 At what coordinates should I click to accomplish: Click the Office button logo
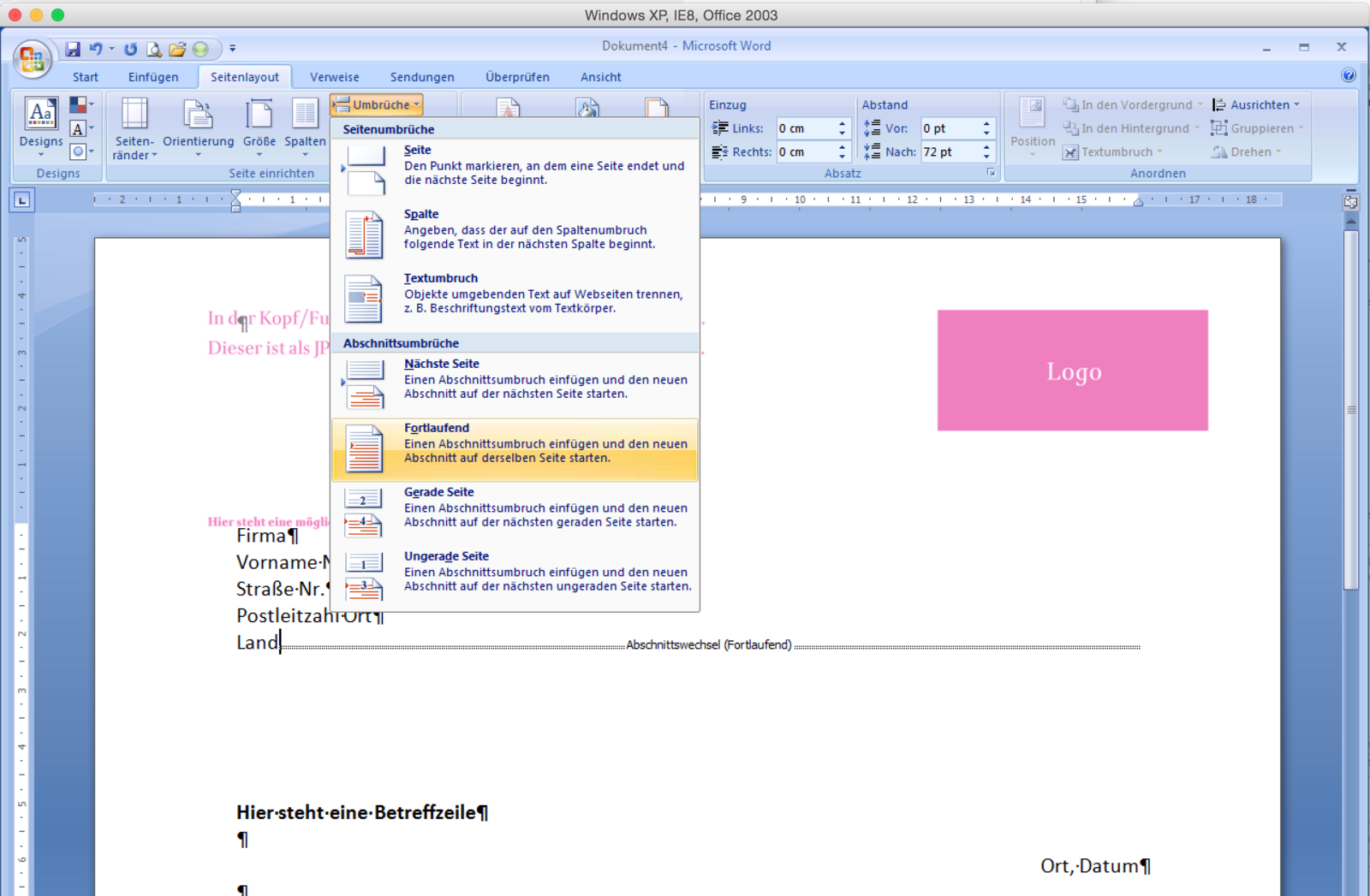(32, 59)
